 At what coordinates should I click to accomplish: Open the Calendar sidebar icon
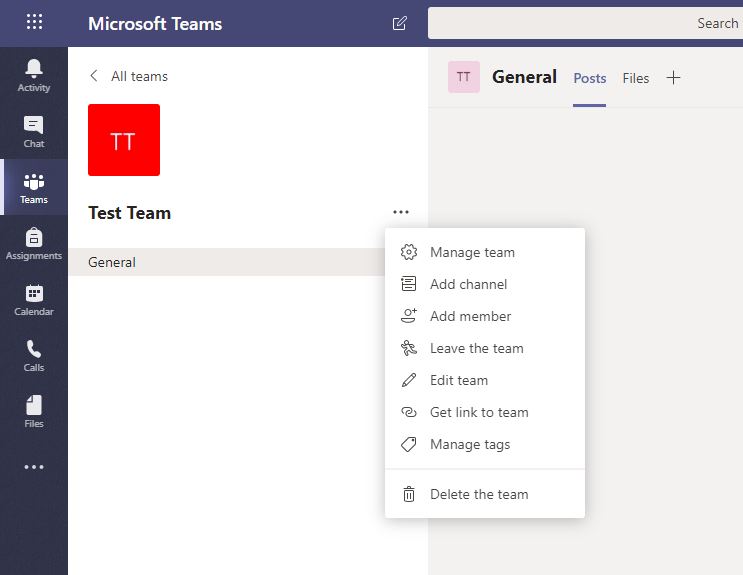coord(34,299)
